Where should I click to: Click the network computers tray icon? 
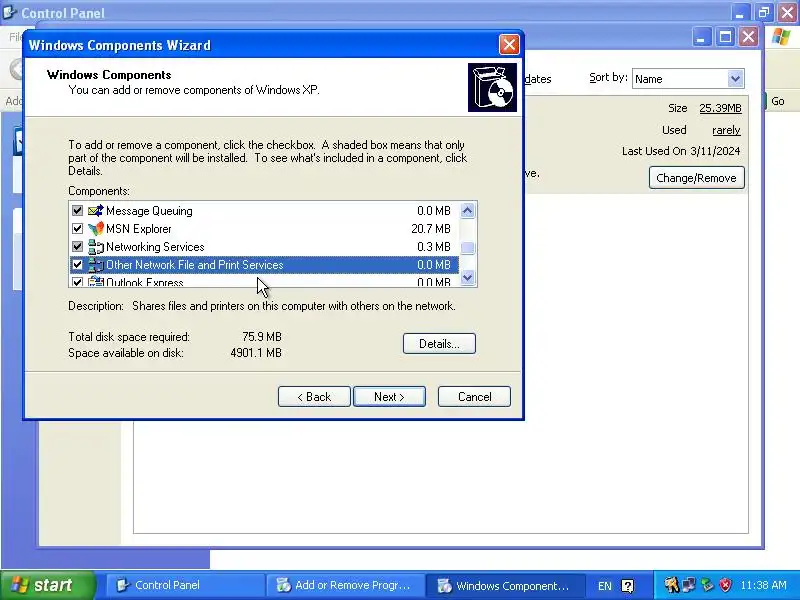[x=689, y=585]
